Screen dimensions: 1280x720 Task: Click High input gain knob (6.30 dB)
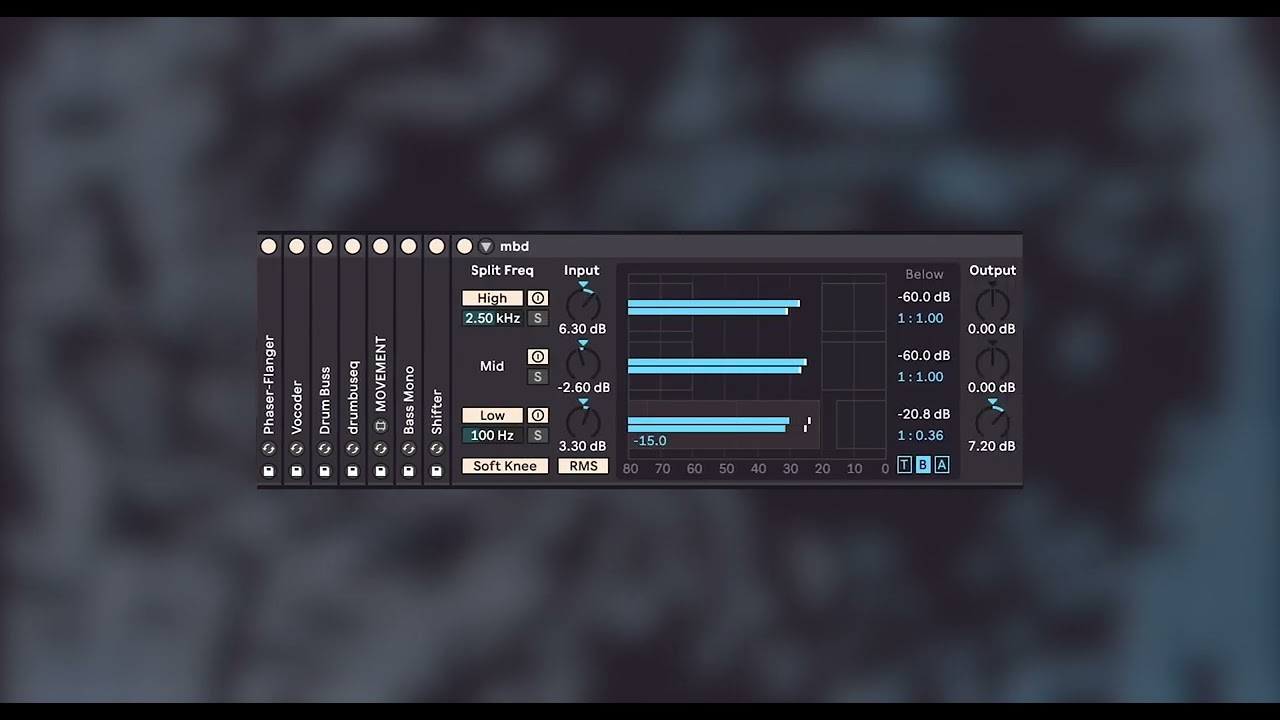click(x=583, y=306)
